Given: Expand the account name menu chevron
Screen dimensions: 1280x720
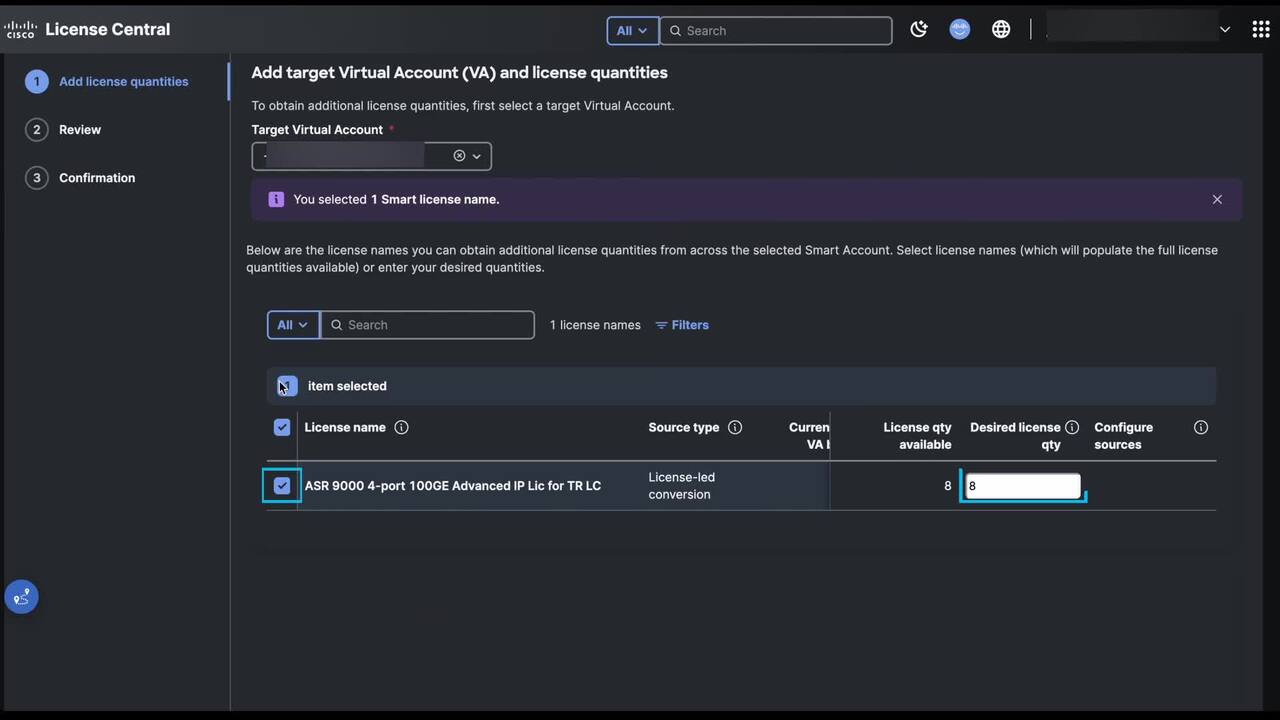Looking at the screenshot, I should coord(1225,30).
